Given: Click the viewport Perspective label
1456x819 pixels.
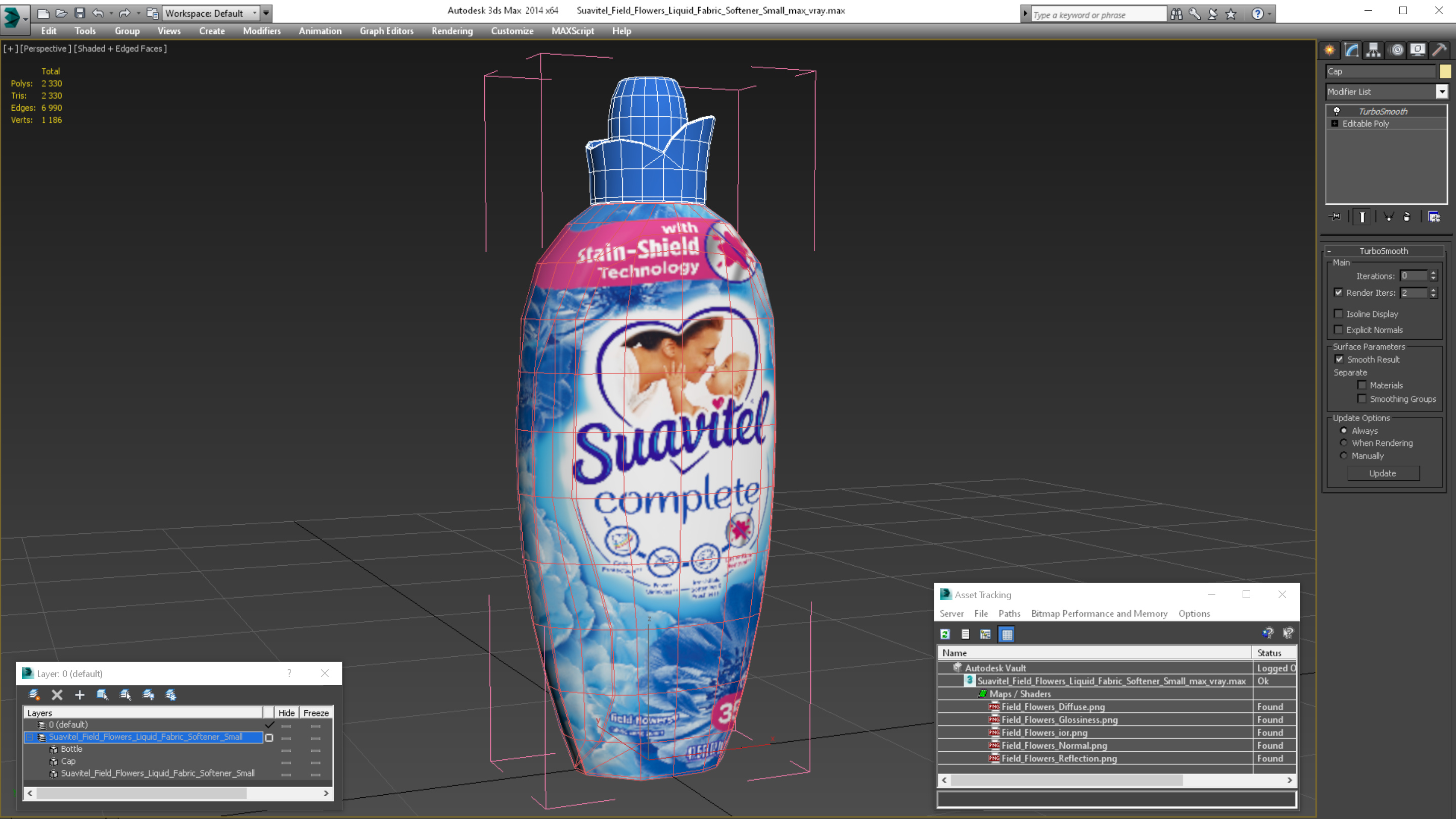Looking at the screenshot, I should coord(46,49).
